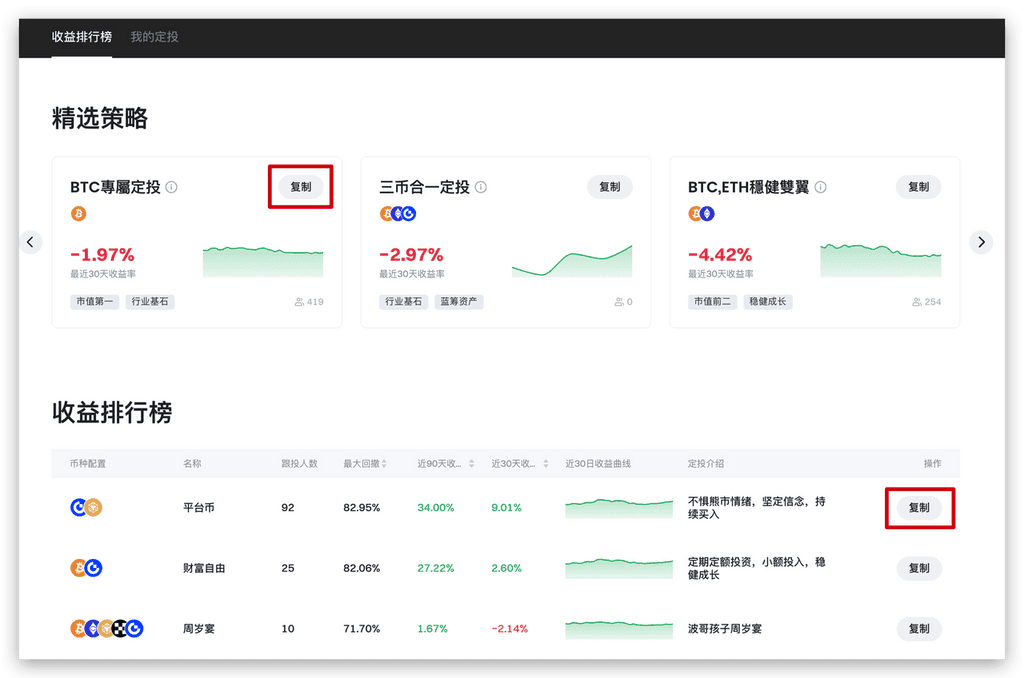This screenshot has height=678, width=1024.
Task: Select the 收益排行榜 tab
Action: pyautogui.click(x=83, y=37)
